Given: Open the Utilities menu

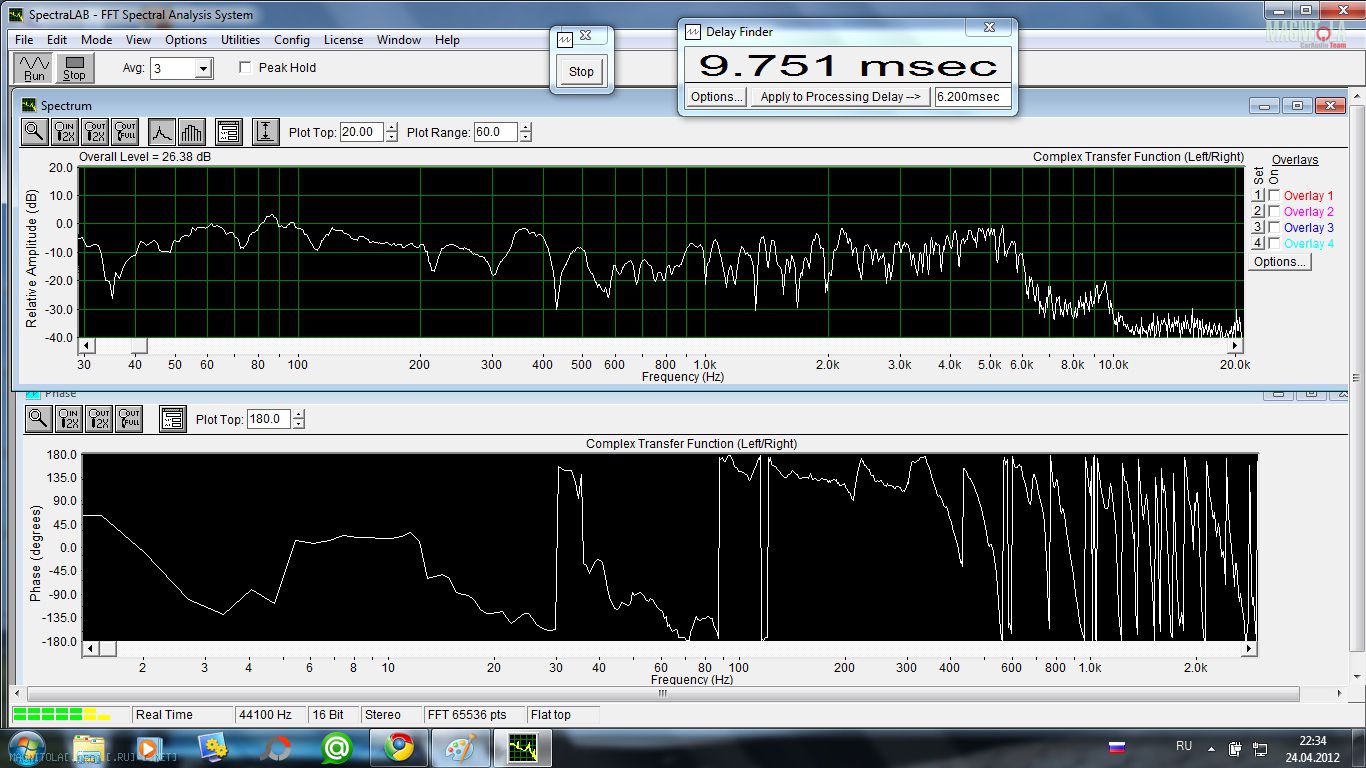Looking at the screenshot, I should tap(240, 40).
